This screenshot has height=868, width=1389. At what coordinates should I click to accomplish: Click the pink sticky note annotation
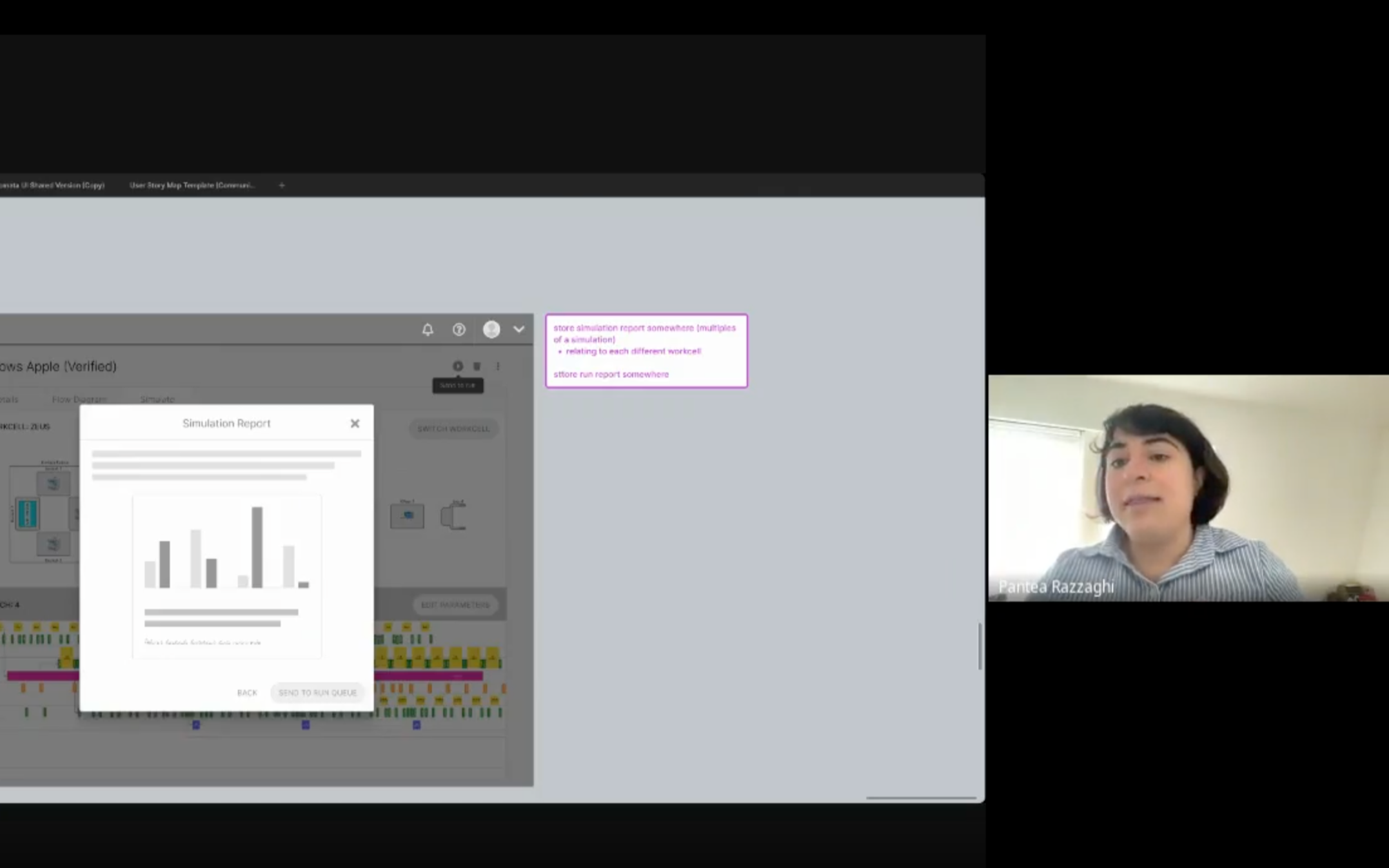646,351
